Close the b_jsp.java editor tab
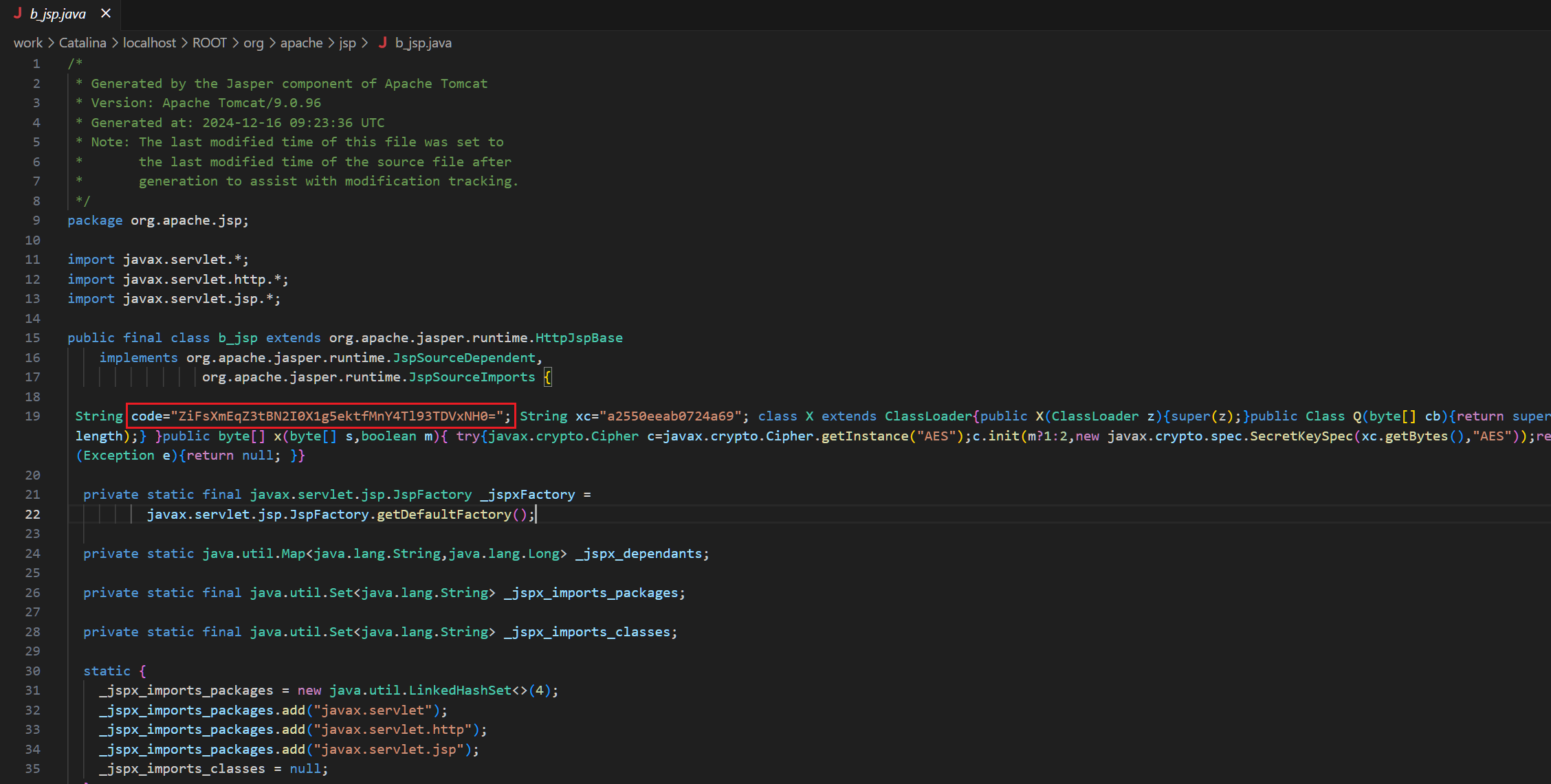1551x784 pixels. pyautogui.click(x=105, y=14)
